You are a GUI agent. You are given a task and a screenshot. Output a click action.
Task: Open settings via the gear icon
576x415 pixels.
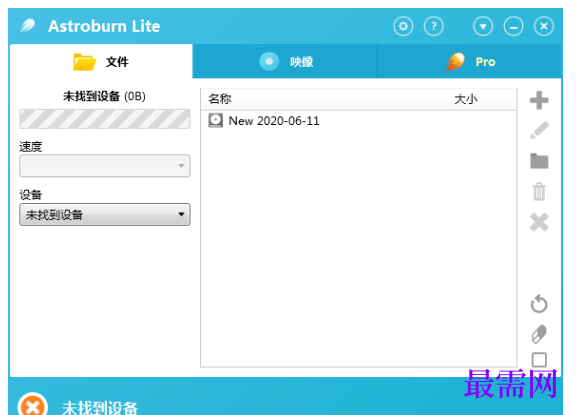403,26
